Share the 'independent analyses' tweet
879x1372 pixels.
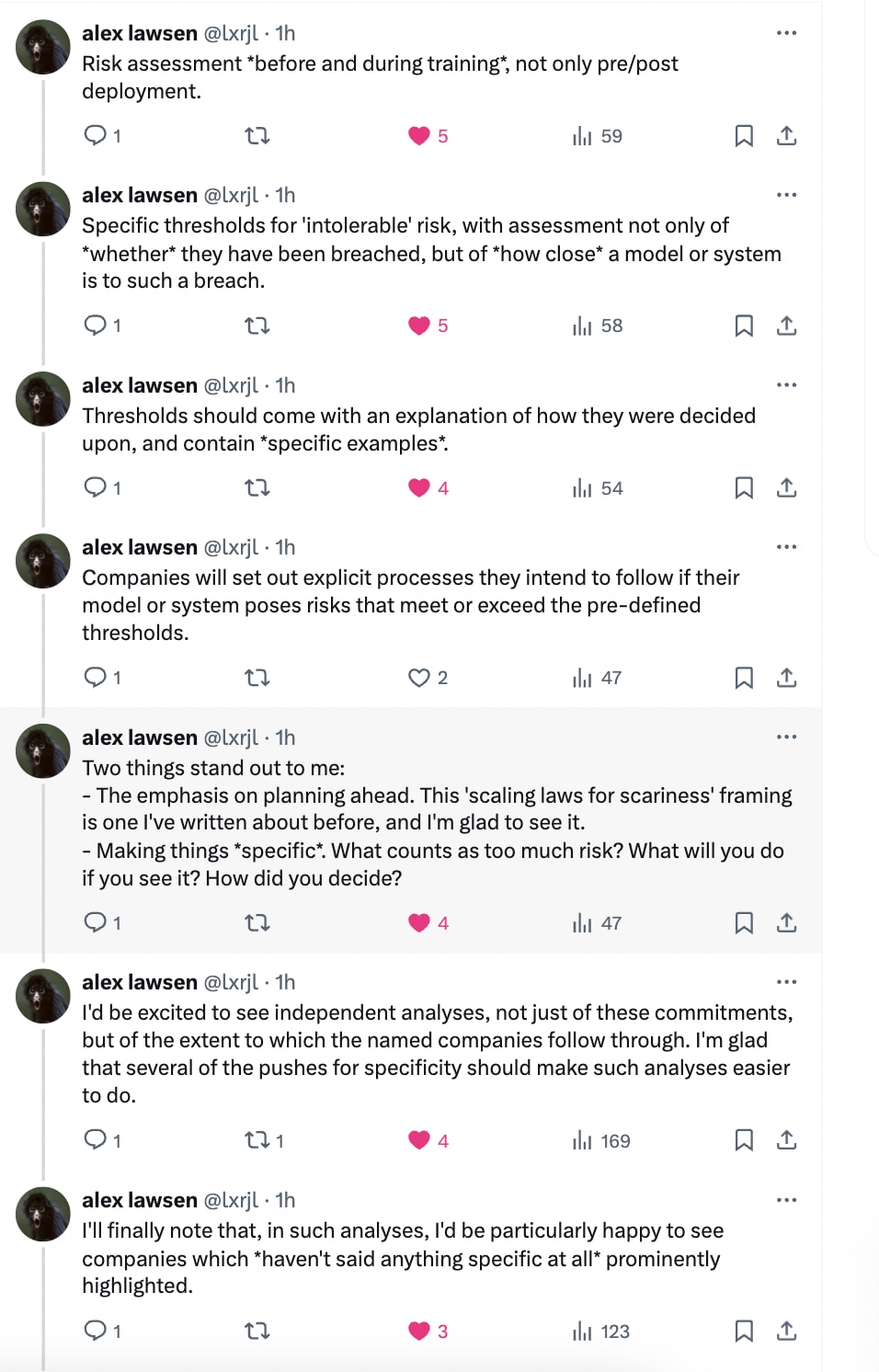(x=786, y=1140)
